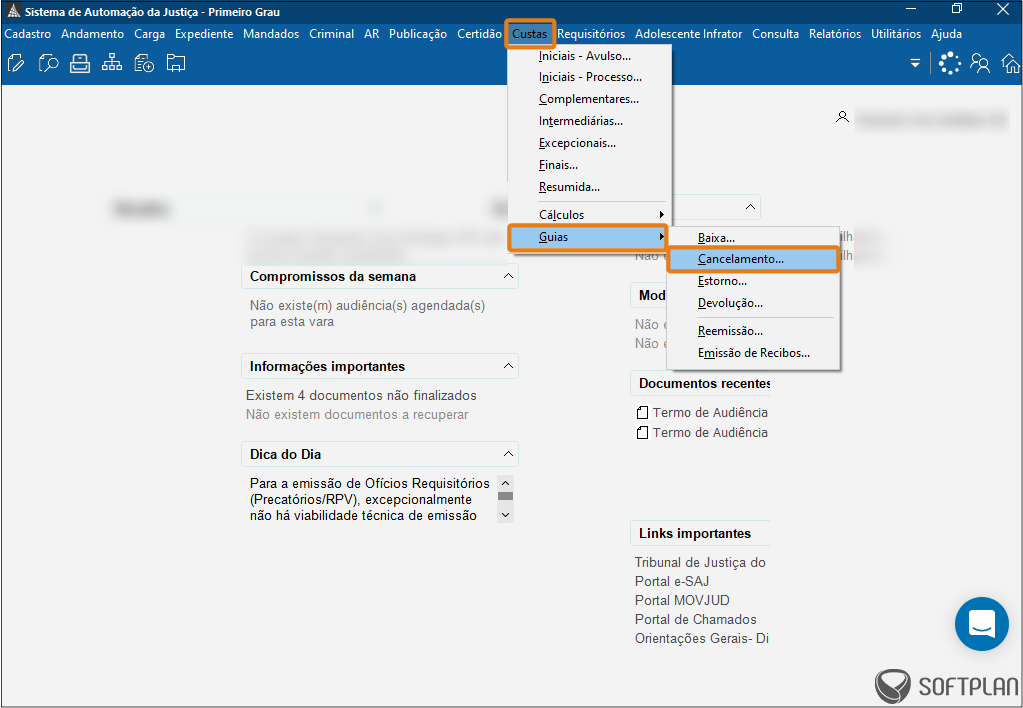This screenshot has height=708, width=1023.
Task: Open the Publicação menu
Action: (418, 34)
